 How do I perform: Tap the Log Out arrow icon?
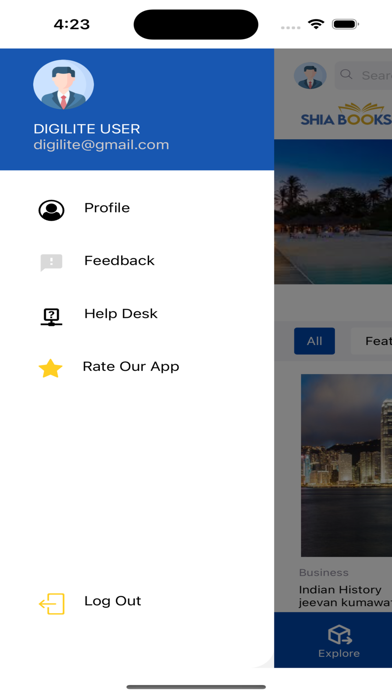[52, 604]
